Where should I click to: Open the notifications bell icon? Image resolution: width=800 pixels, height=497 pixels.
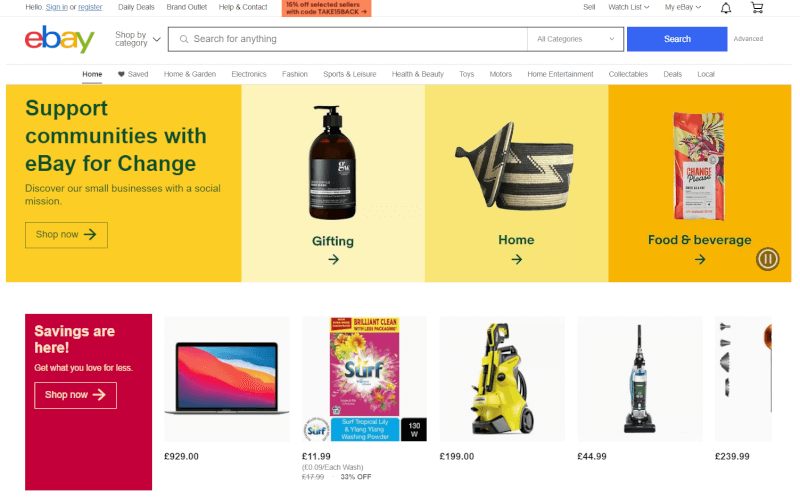tap(726, 8)
